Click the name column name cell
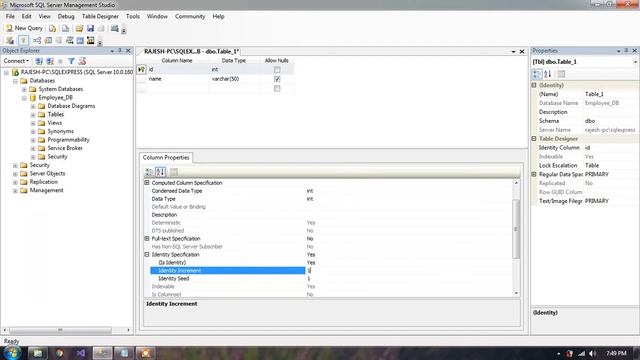The height and width of the screenshot is (360, 640). point(177,79)
